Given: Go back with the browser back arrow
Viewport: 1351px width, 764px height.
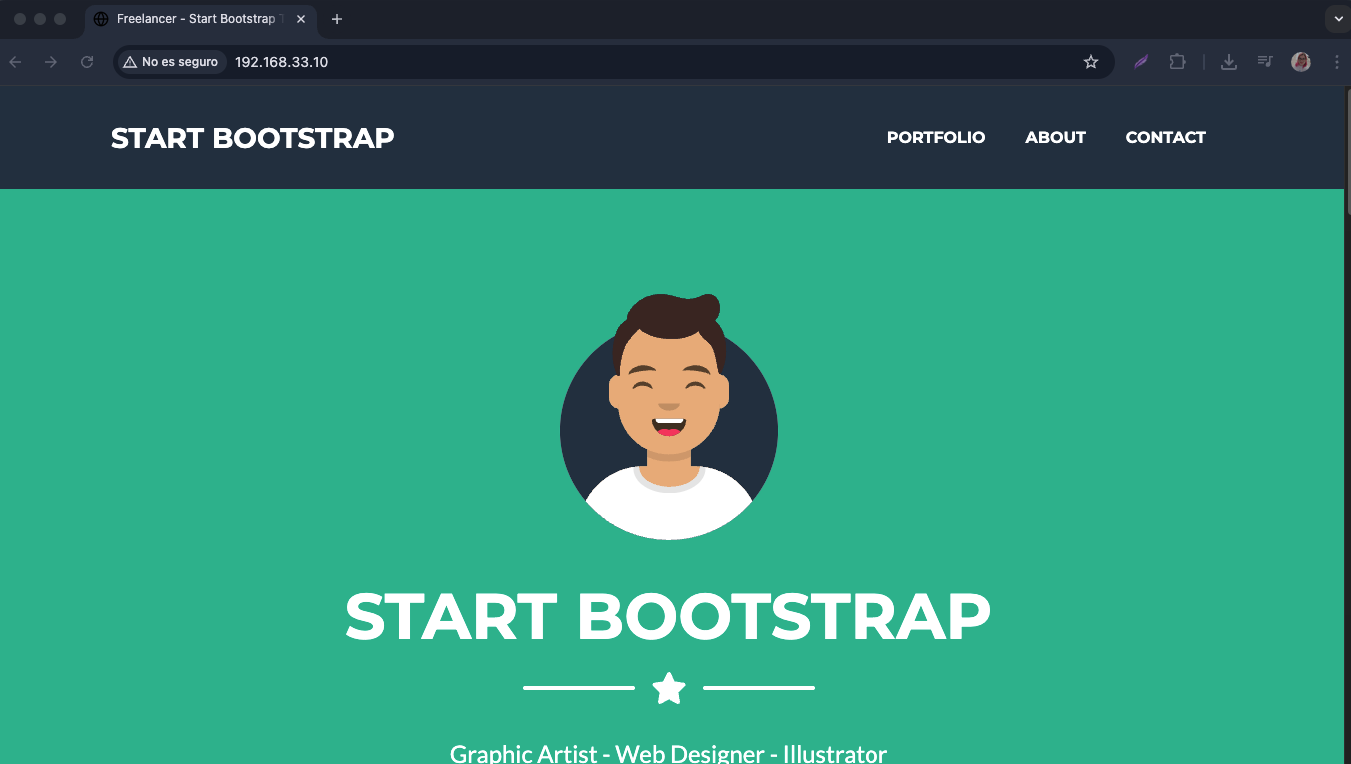Looking at the screenshot, I should [15, 62].
